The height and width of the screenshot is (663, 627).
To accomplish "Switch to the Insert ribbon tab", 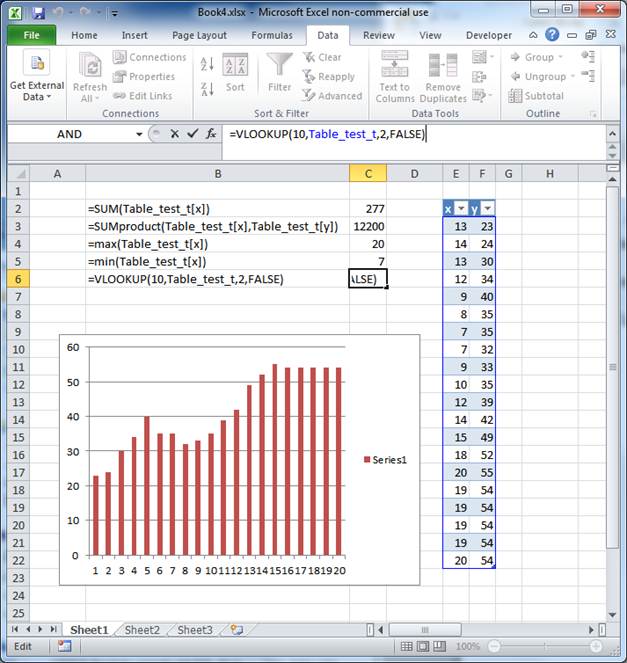I will pos(134,35).
